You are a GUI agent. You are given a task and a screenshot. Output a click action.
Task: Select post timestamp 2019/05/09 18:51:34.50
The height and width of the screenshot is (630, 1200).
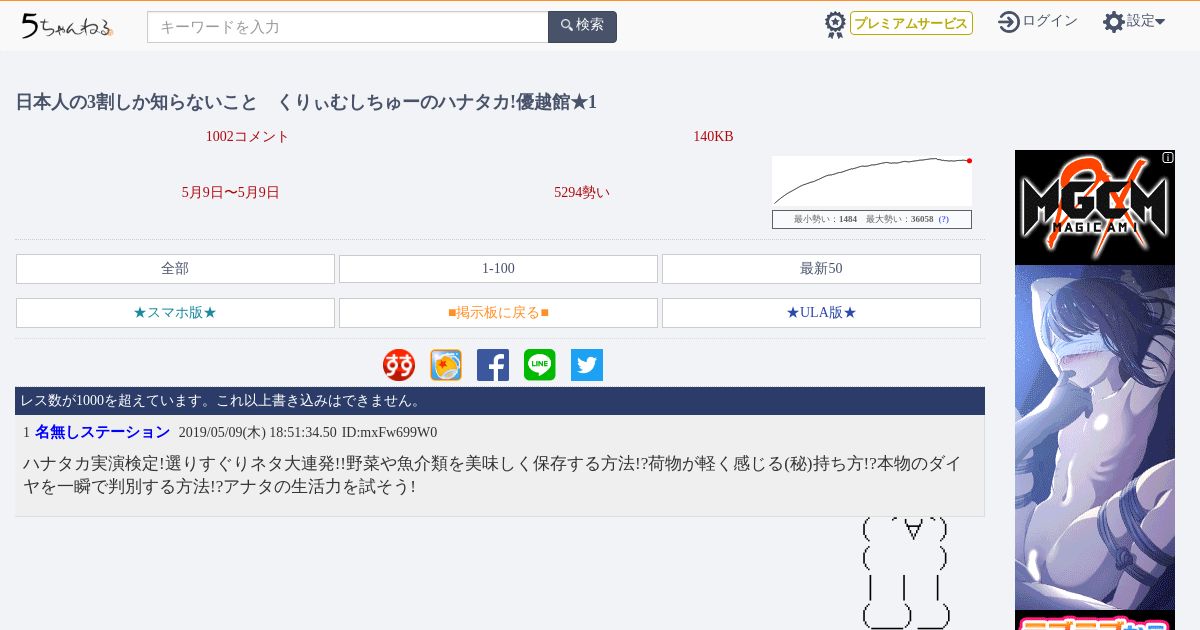(x=257, y=433)
